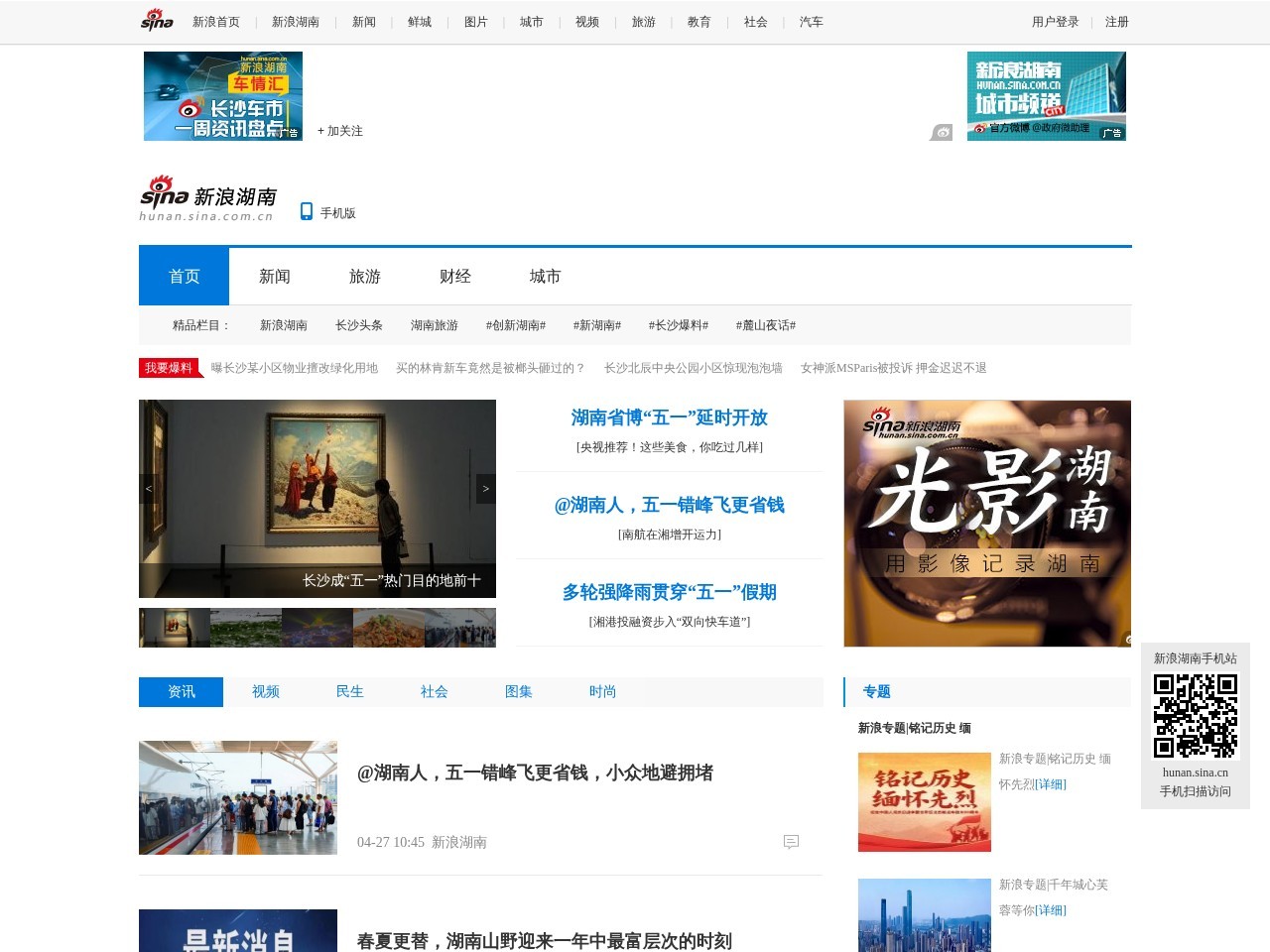Click the 新浪湖南手机站 QR code
This screenshot has height=952, width=1270.
point(1196,716)
